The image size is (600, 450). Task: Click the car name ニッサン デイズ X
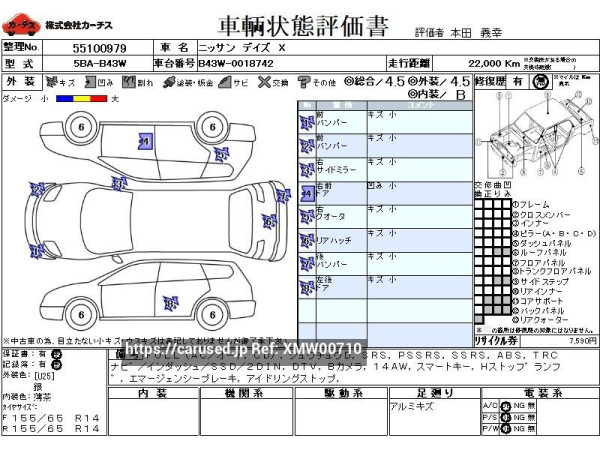242,48
